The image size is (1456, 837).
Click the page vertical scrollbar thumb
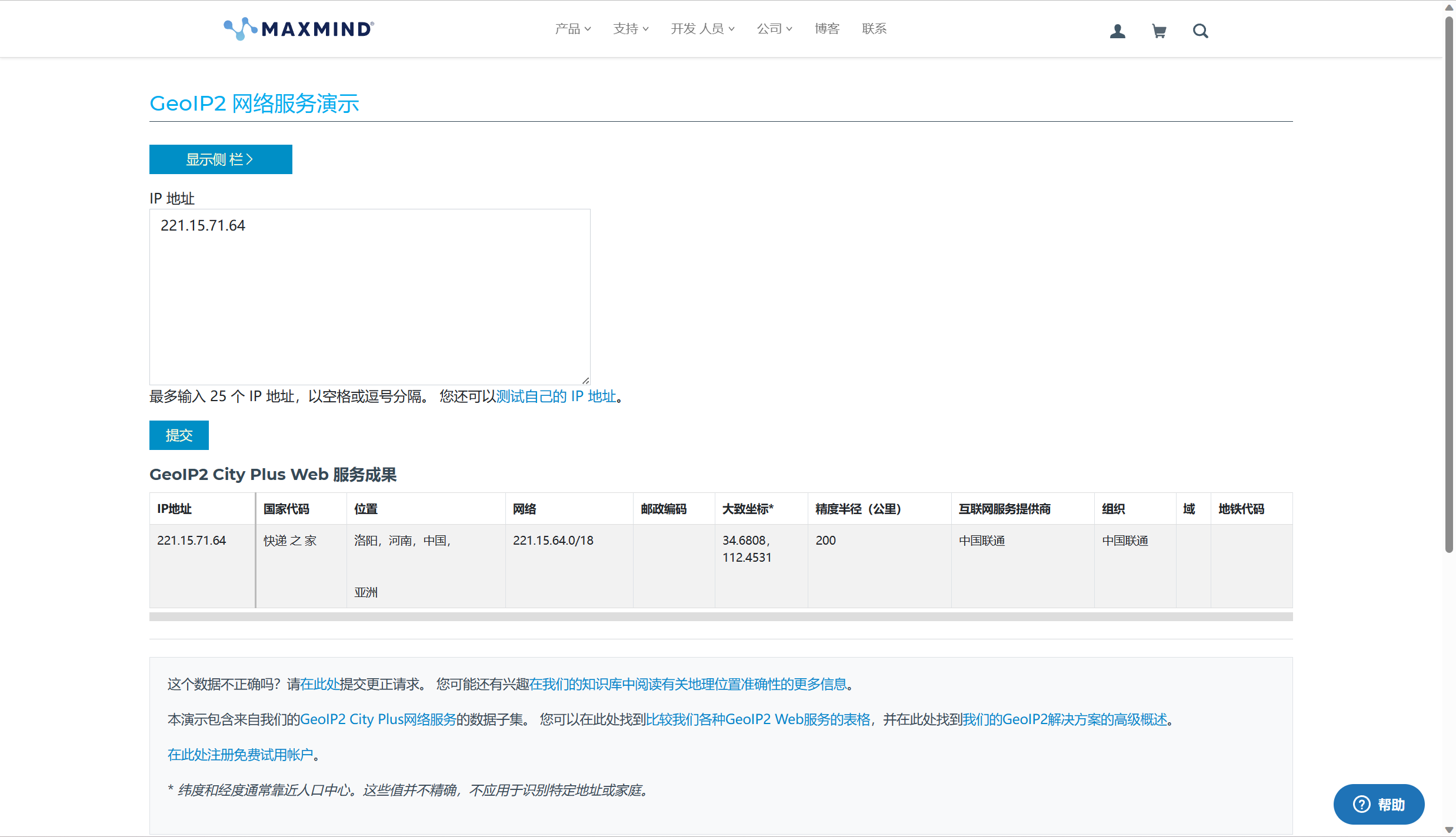pos(1450,285)
